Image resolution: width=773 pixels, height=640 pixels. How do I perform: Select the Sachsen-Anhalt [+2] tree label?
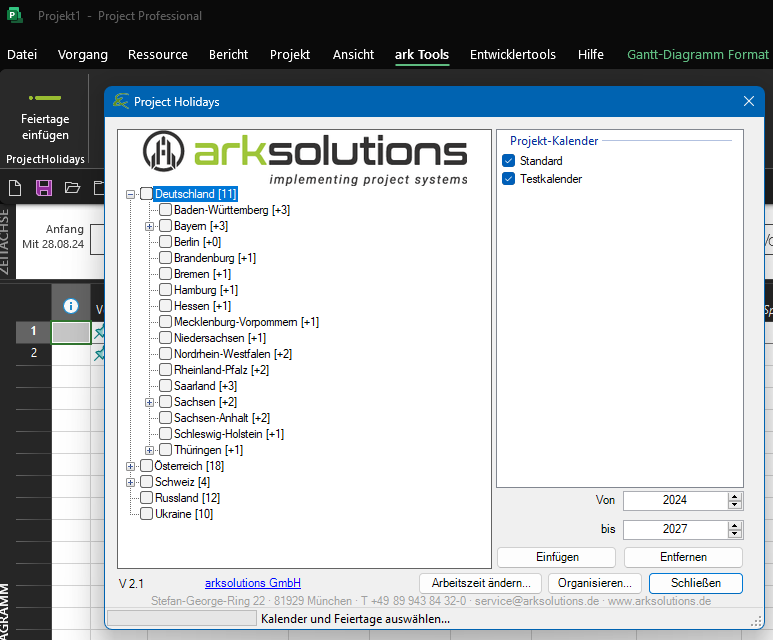pyautogui.click(x=222, y=418)
